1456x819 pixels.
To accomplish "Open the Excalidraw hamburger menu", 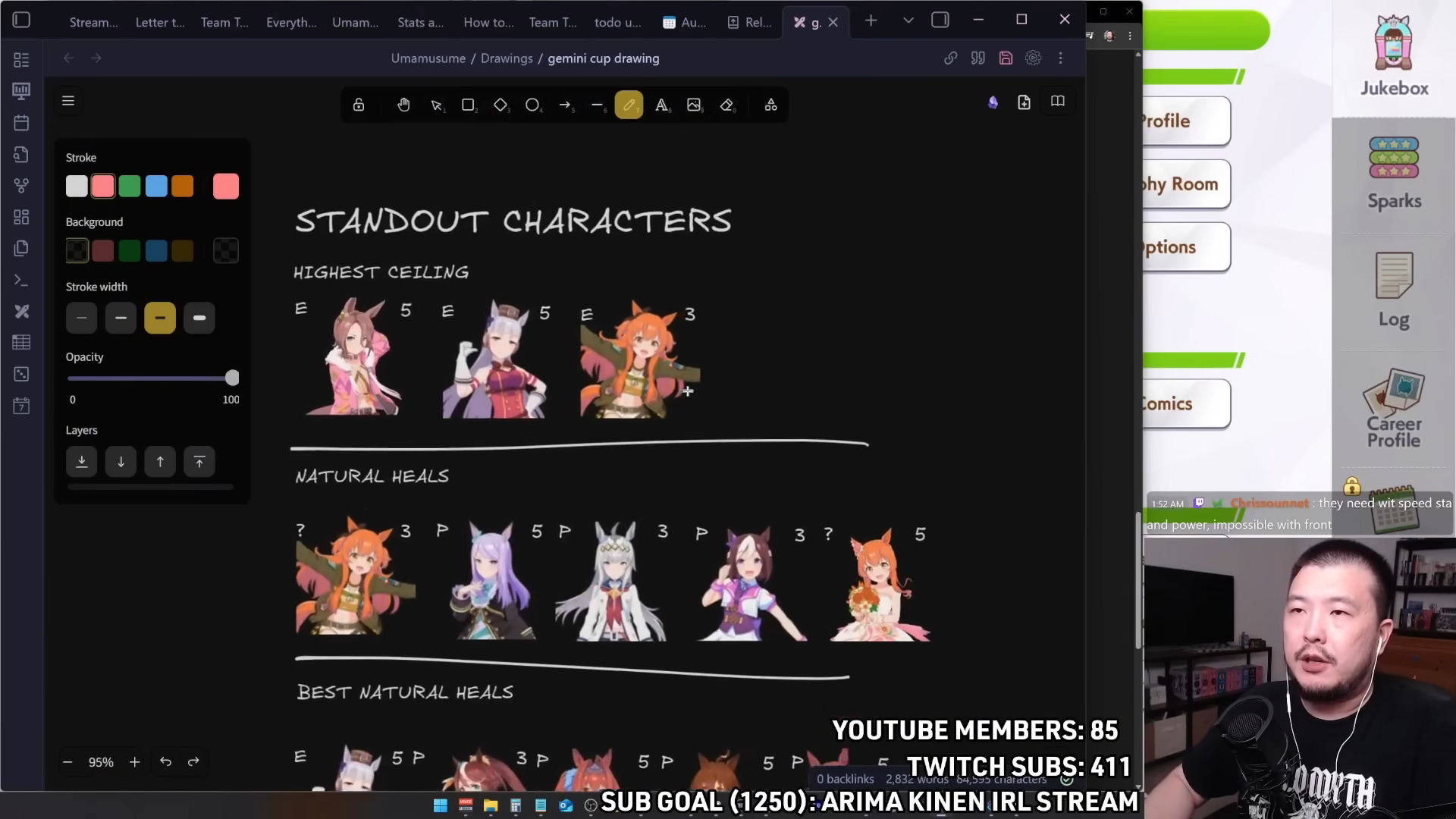I will 68,101.
